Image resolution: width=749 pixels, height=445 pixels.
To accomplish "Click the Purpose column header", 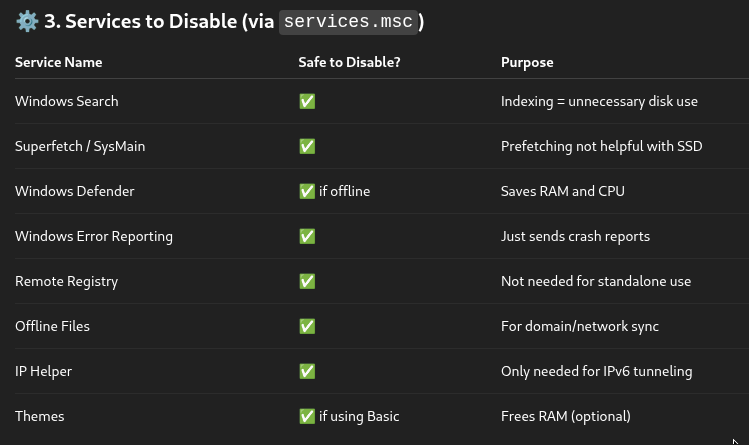I will point(527,62).
